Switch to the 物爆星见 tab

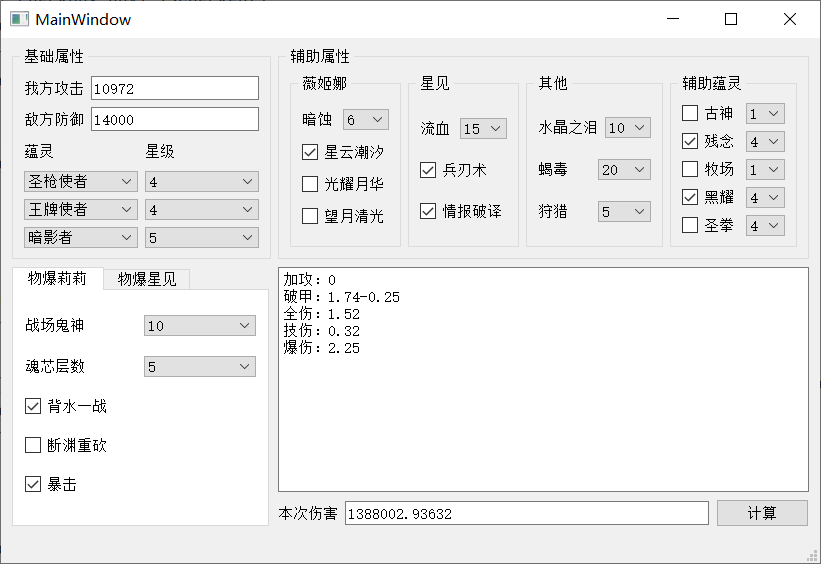coord(147,279)
